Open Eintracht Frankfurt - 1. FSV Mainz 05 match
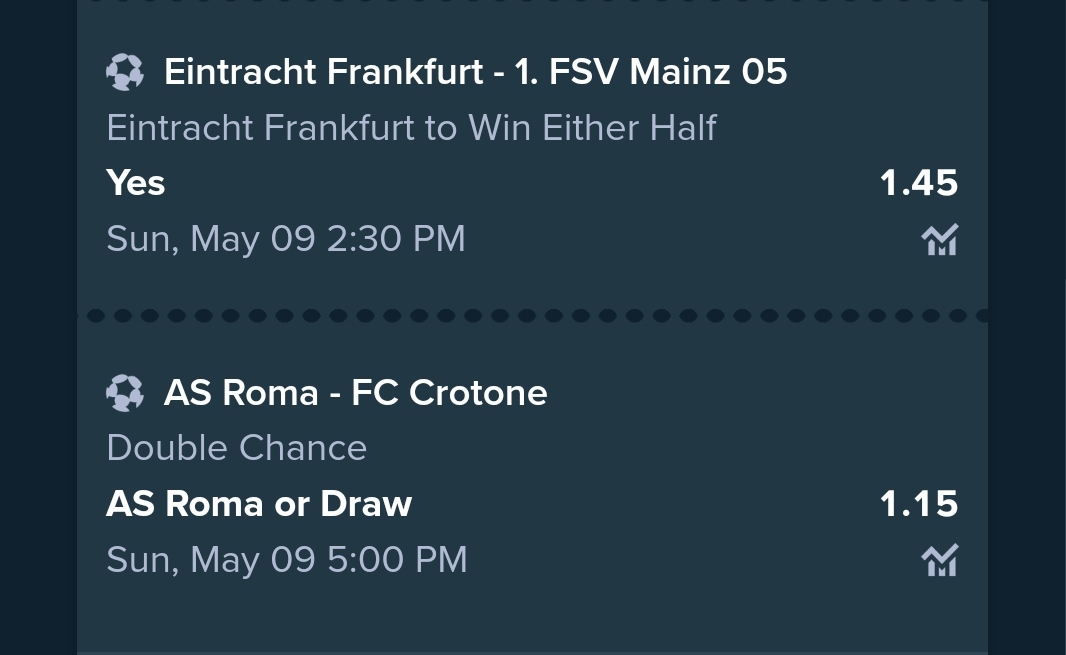 (x=475, y=71)
